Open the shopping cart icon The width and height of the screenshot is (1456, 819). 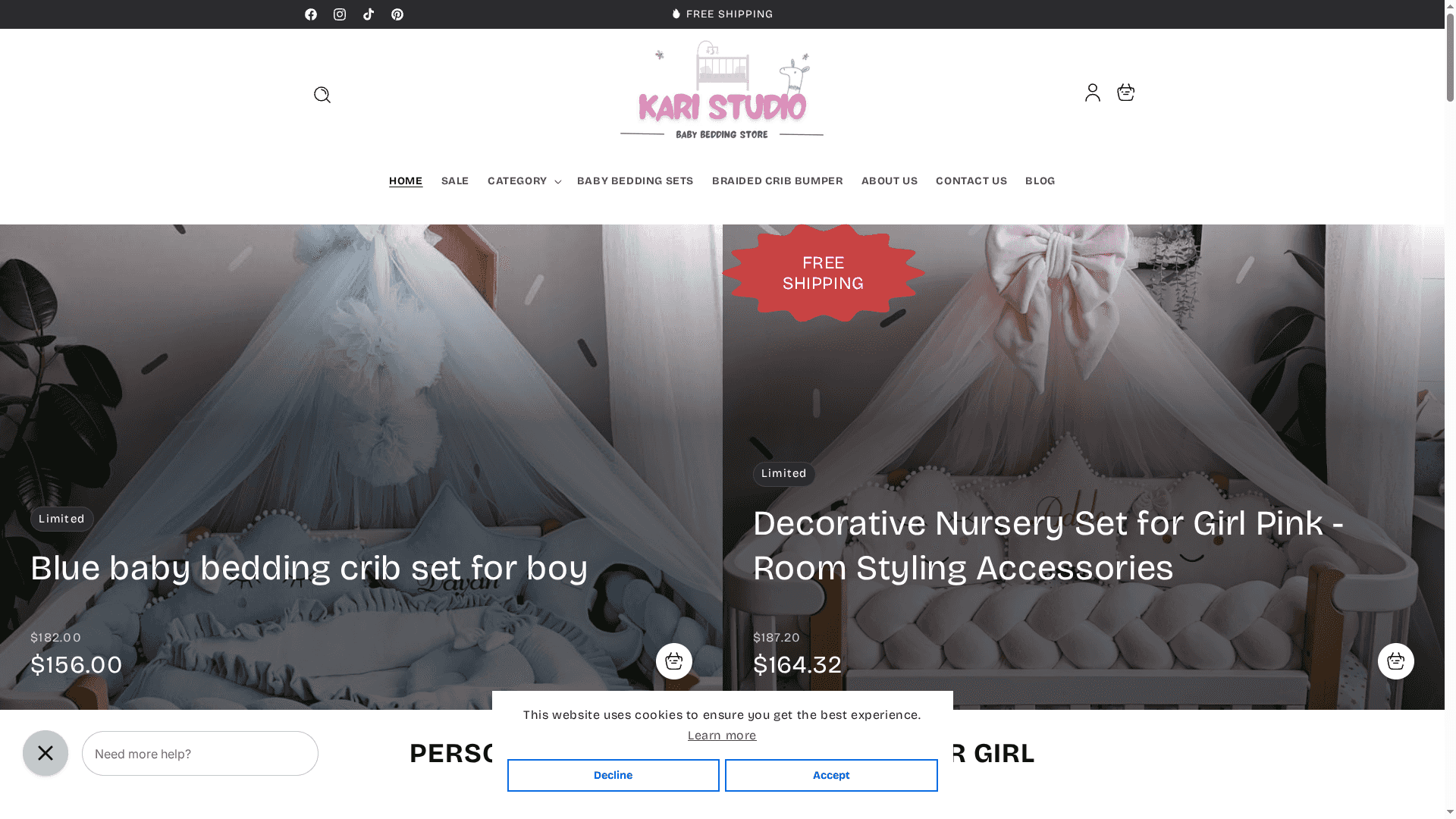(x=1125, y=92)
